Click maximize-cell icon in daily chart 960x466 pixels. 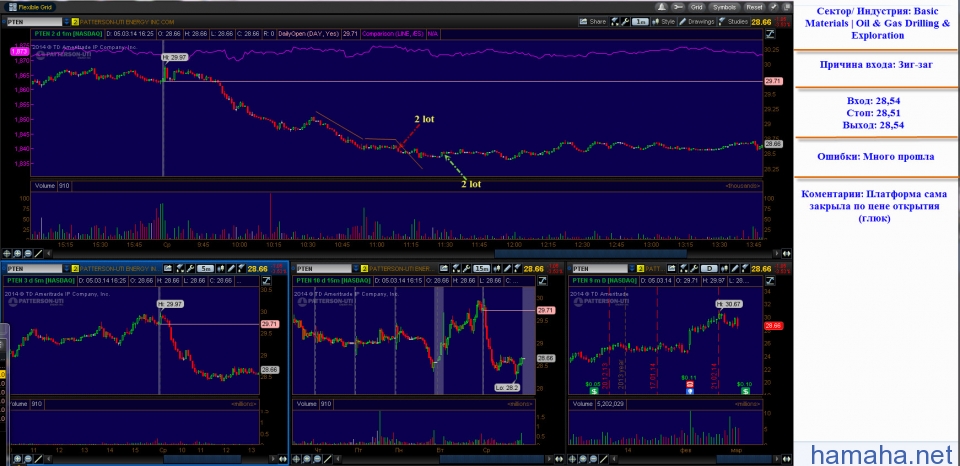(x=770, y=280)
